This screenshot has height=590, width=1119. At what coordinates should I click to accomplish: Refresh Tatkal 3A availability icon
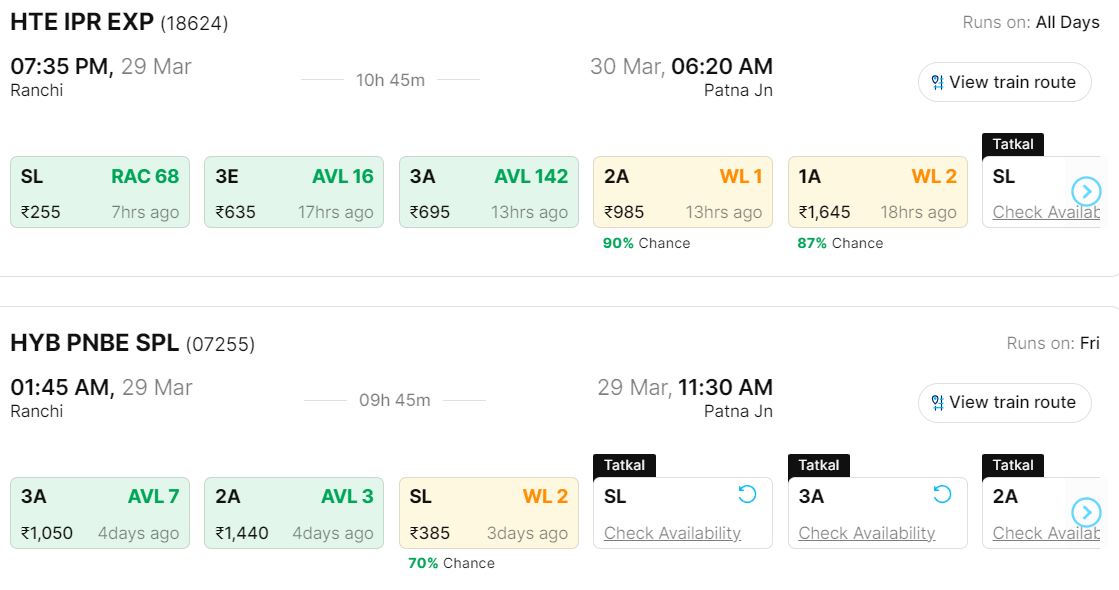tap(941, 494)
